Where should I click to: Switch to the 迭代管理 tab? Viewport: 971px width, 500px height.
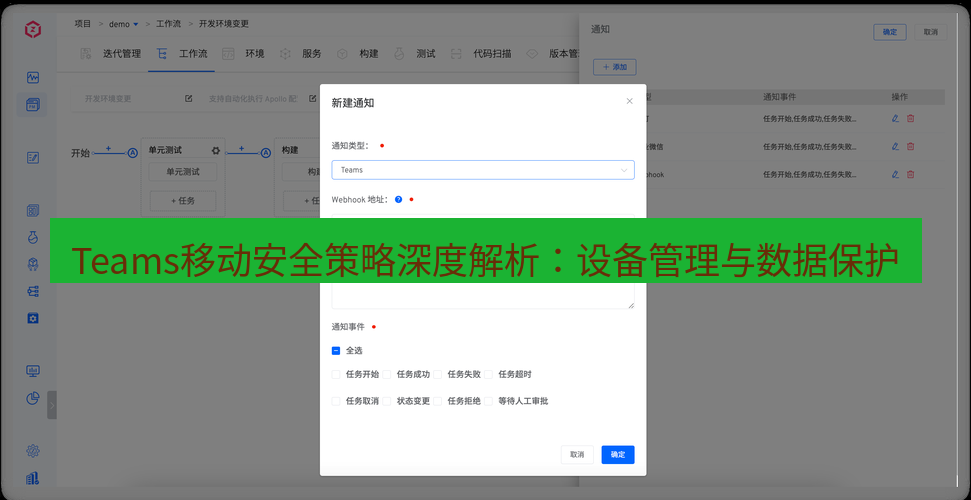tap(111, 54)
